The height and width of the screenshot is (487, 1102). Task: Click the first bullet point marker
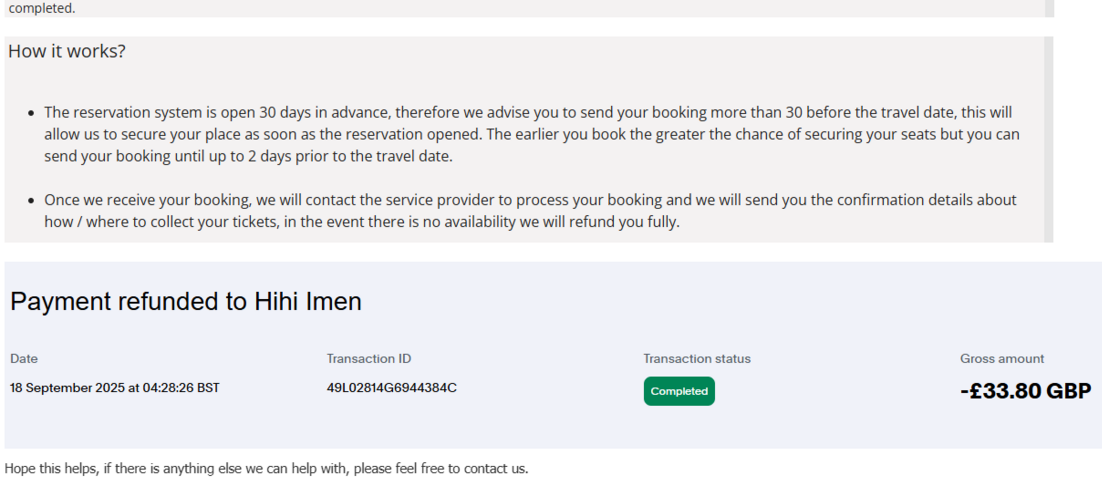coord(33,113)
